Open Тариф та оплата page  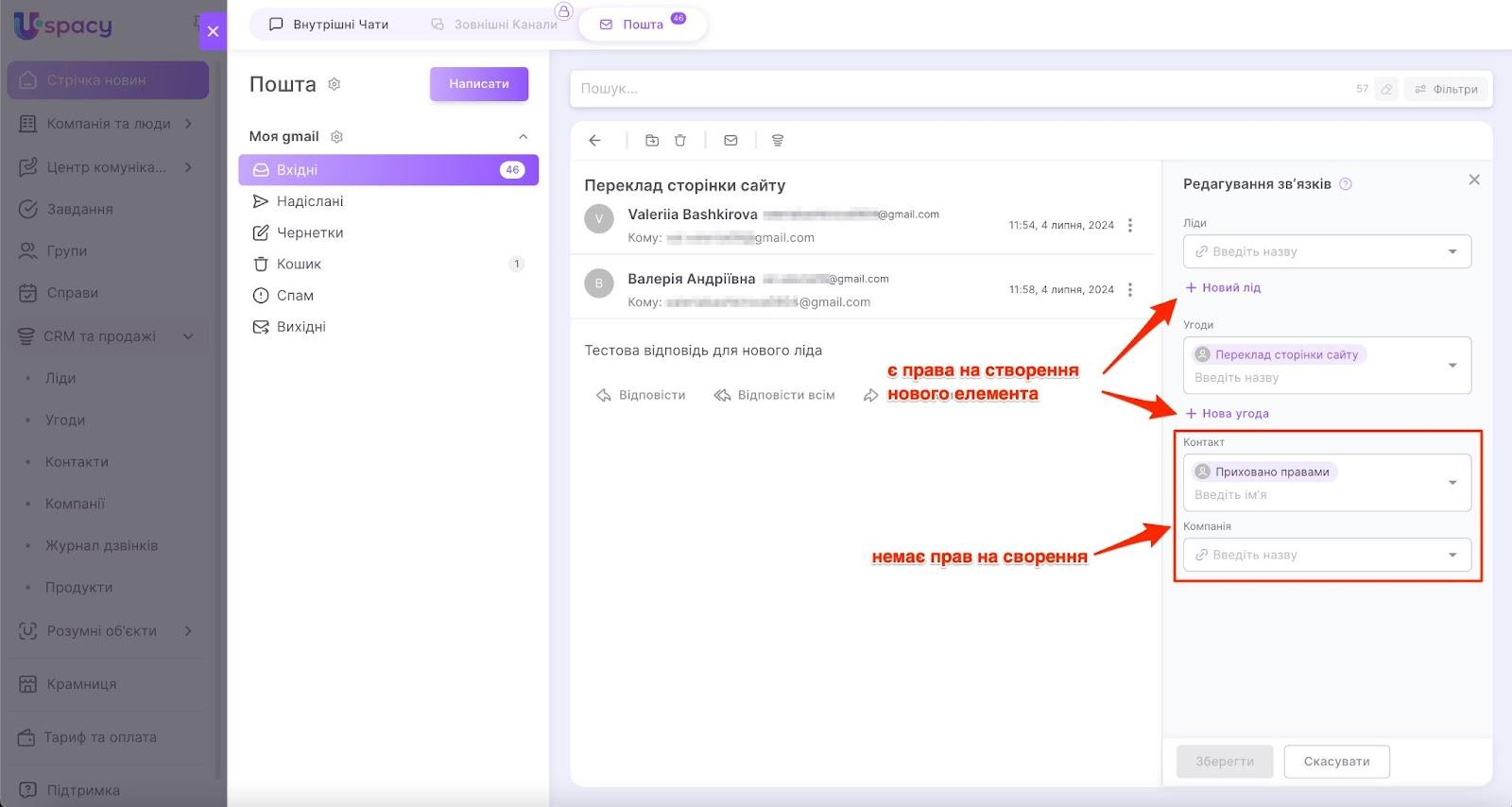pos(108,737)
